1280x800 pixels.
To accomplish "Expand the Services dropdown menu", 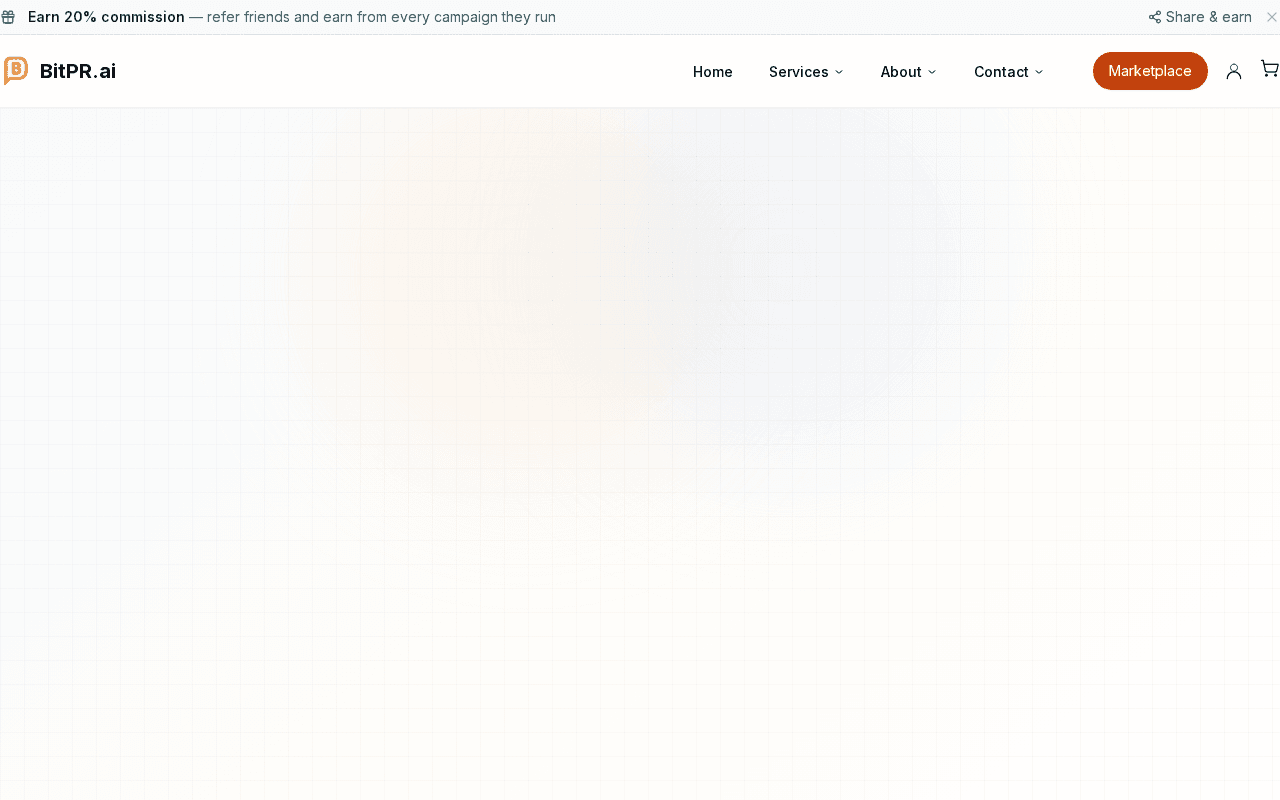I will click(x=806, y=72).
